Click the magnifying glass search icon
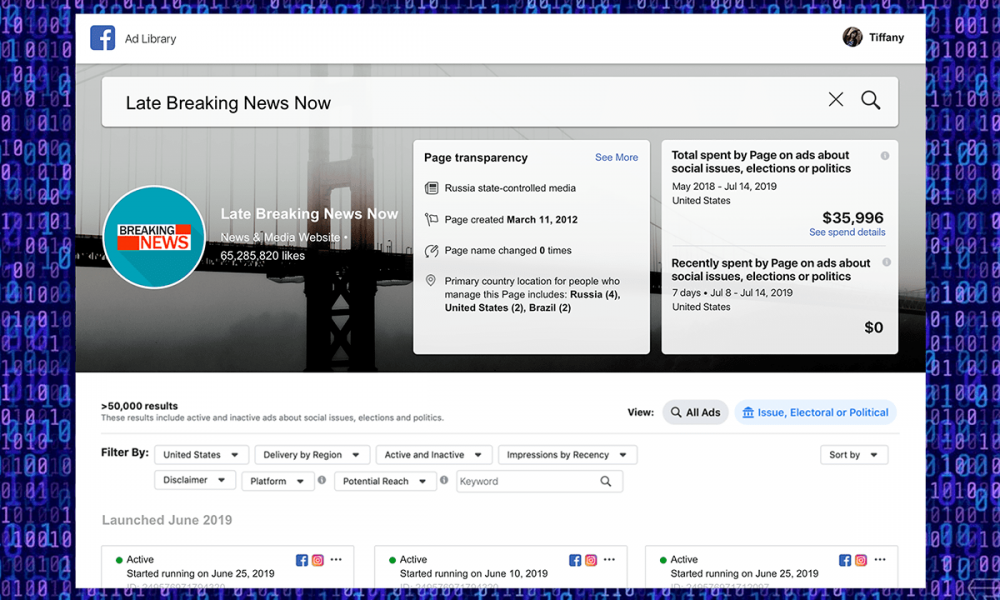Image resolution: width=1000 pixels, height=600 pixels. (871, 100)
